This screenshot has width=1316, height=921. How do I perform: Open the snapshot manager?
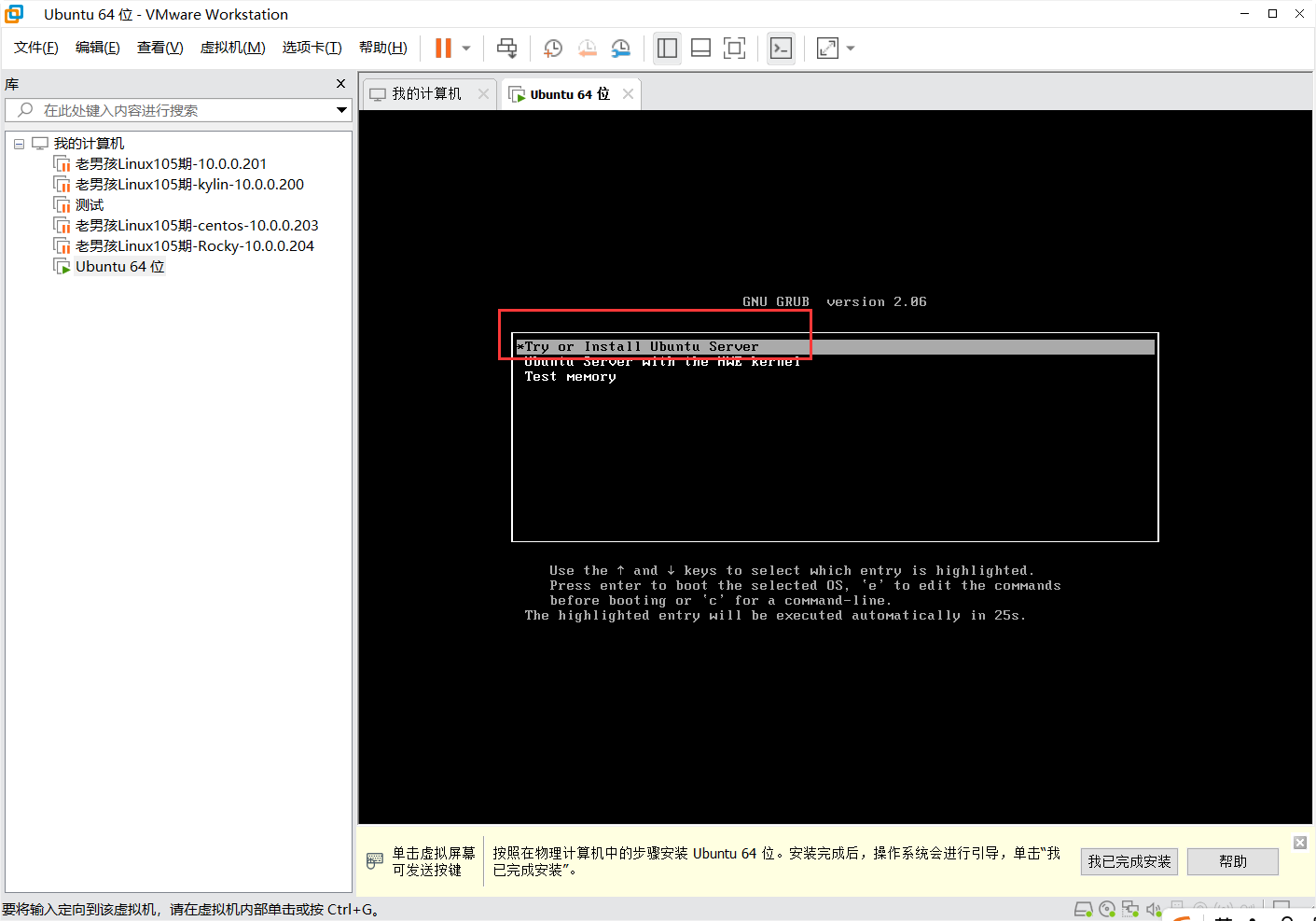pyautogui.click(x=621, y=48)
